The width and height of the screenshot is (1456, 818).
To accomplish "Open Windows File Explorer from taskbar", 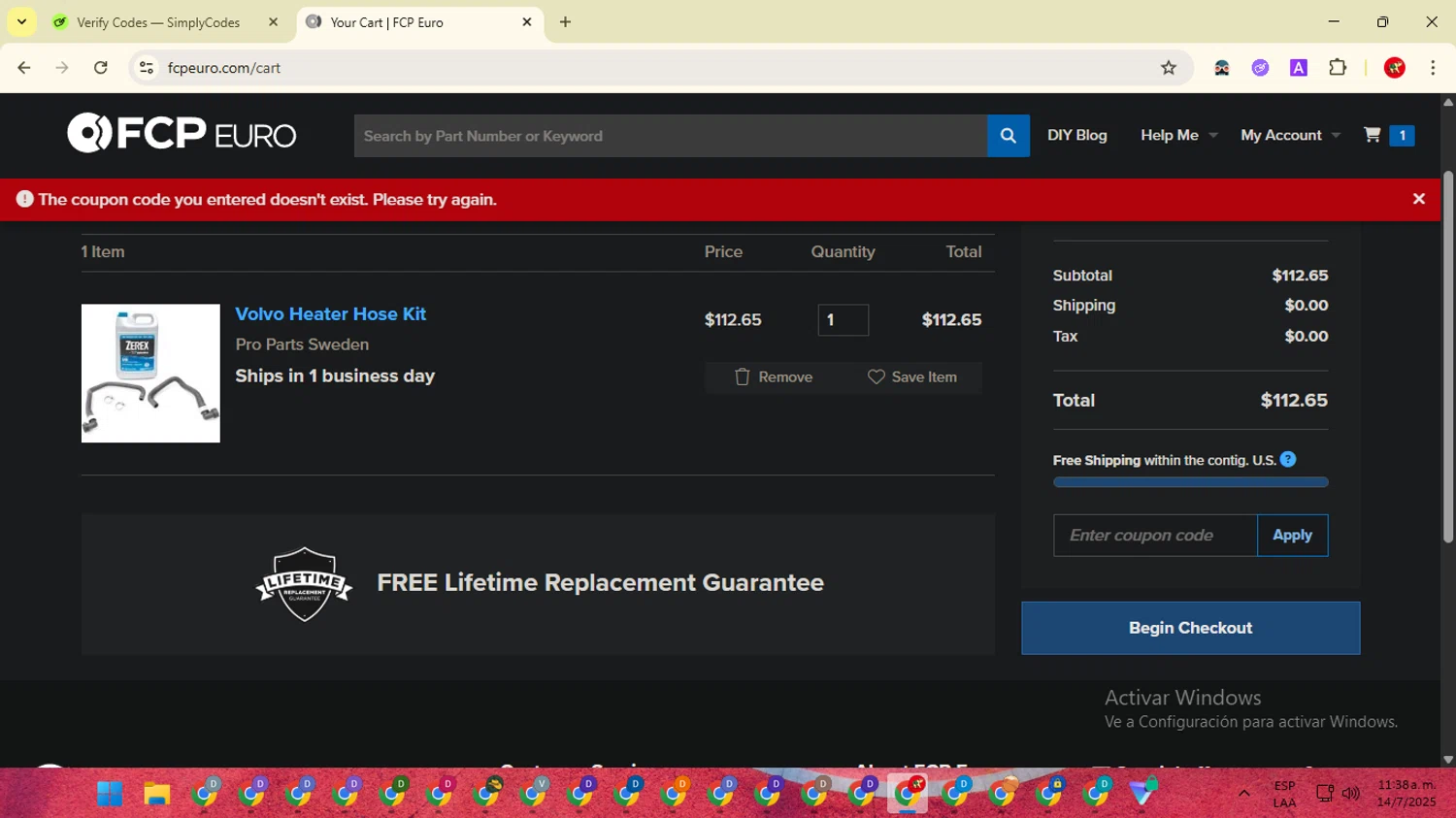I will 157,794.
